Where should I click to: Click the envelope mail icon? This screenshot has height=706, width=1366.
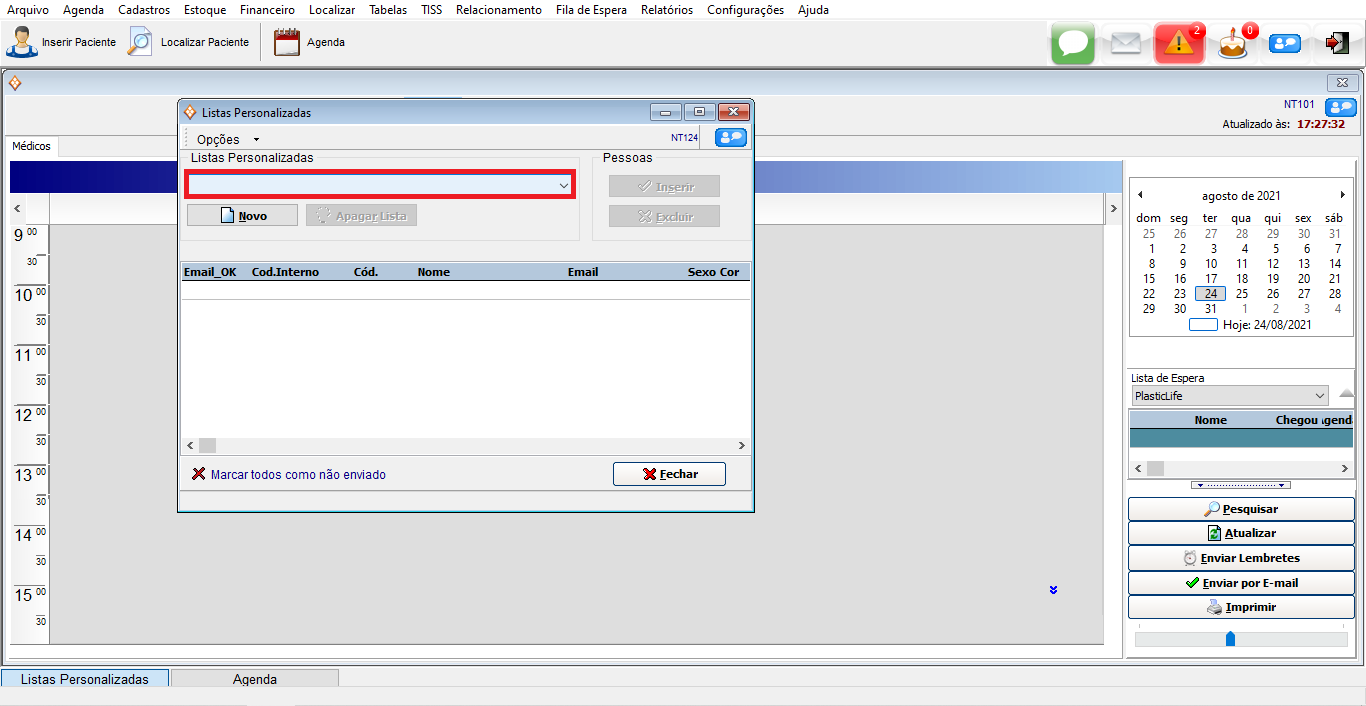tap(1126, 44)
